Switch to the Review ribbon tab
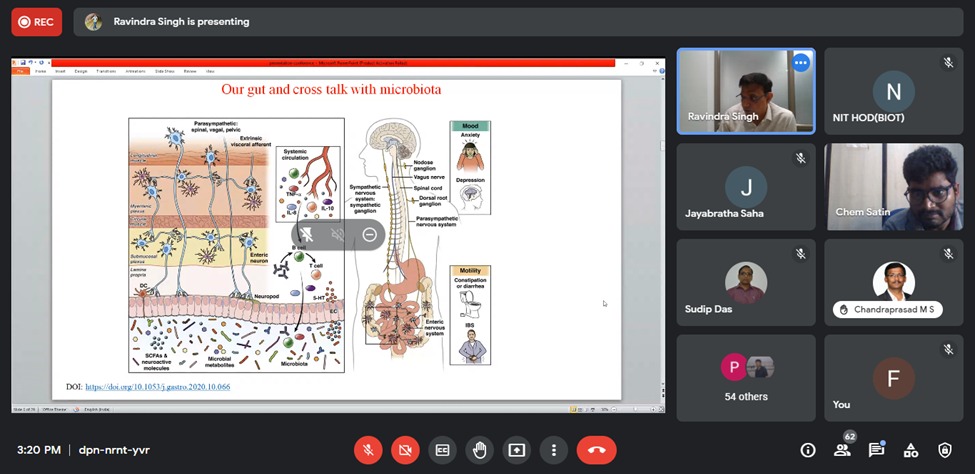The height and width of the screenshot is (474, 975). [190, 71]
